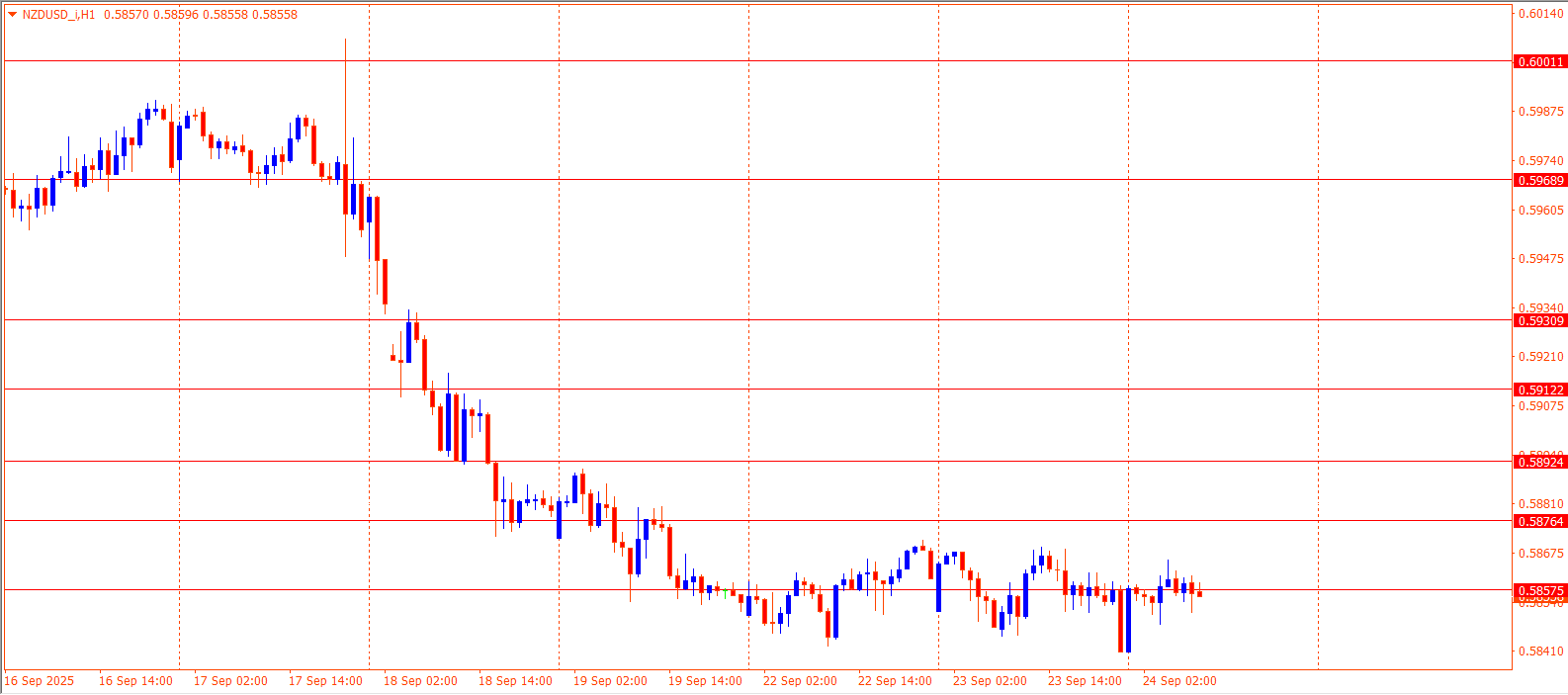
Task: Select the 18 Sep 14:00 time label
Action: [515, 681]
